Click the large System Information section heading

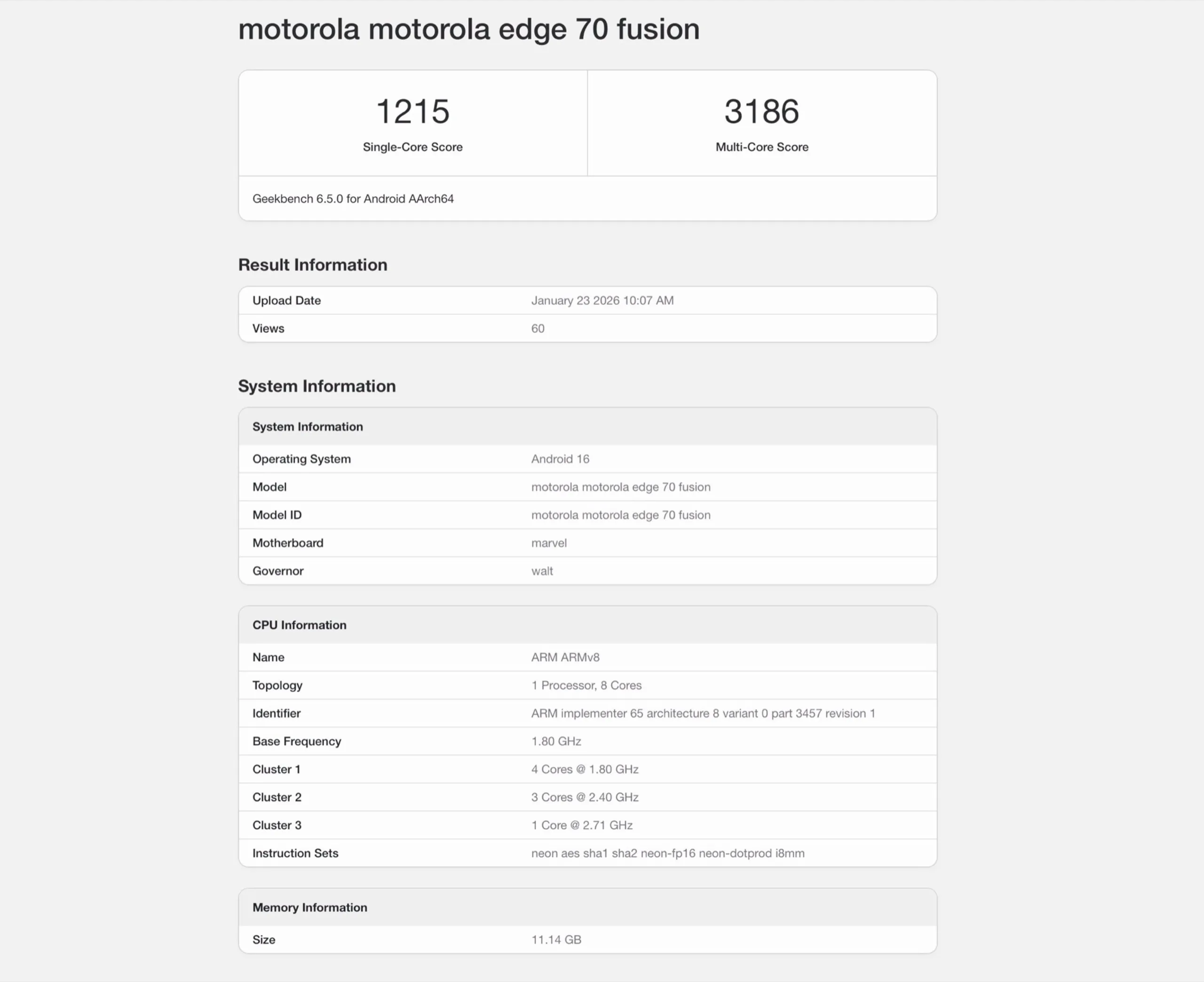pyautogui.click(x=317, y=386)
